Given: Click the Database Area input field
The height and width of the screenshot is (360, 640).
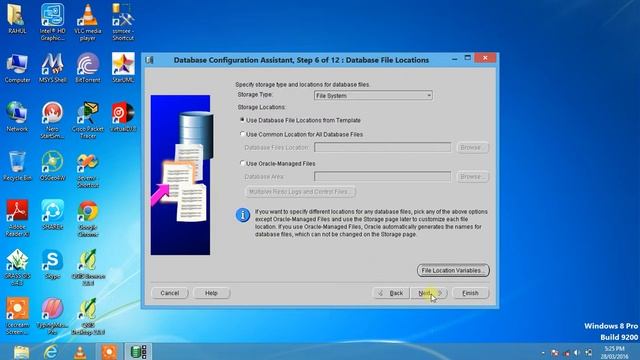Looking at the screenshot, I should coord(382,177).
